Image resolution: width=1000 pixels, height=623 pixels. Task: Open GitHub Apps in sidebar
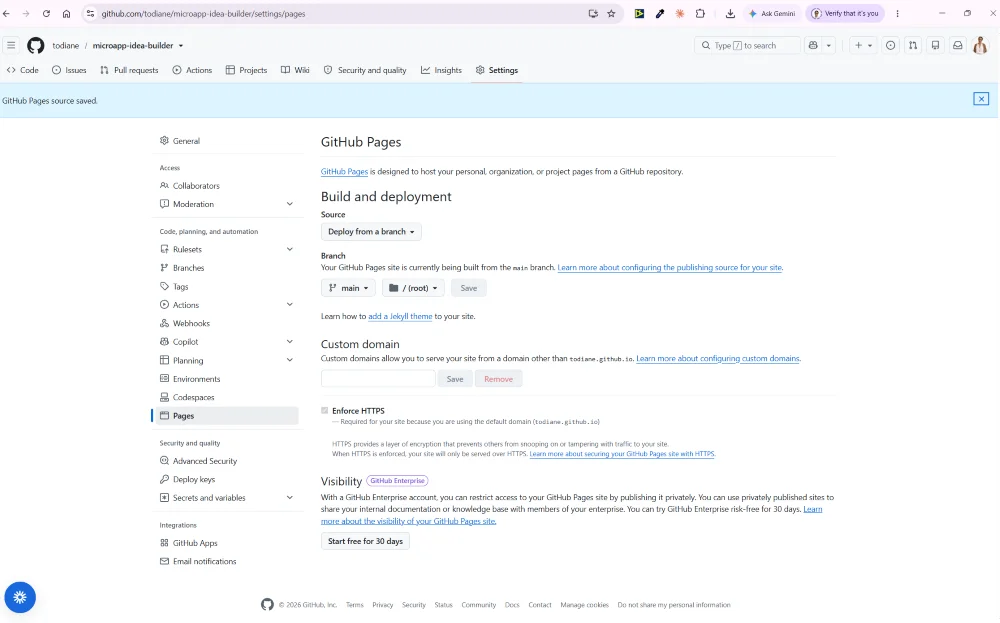pos(228,543)
